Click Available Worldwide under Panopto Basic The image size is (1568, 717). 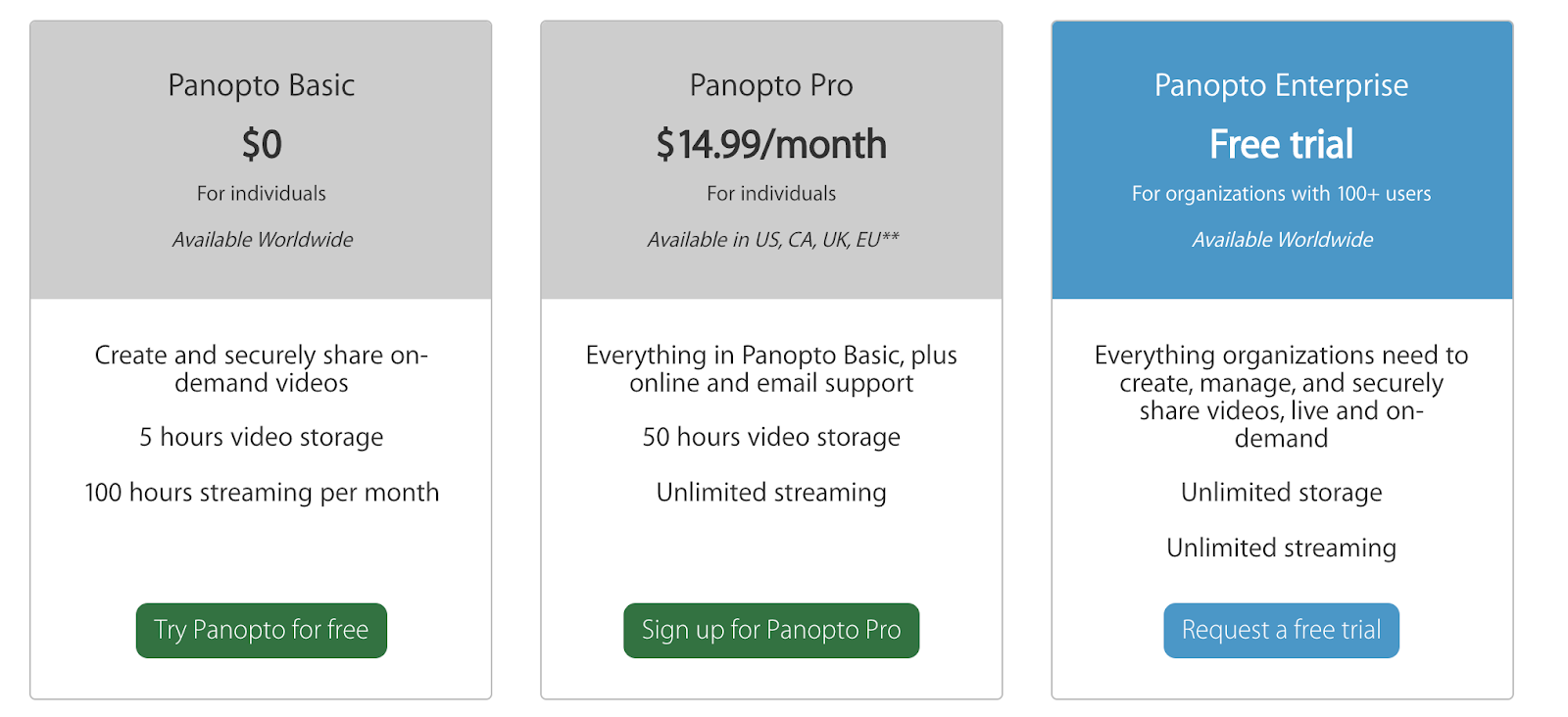(263, 239)
